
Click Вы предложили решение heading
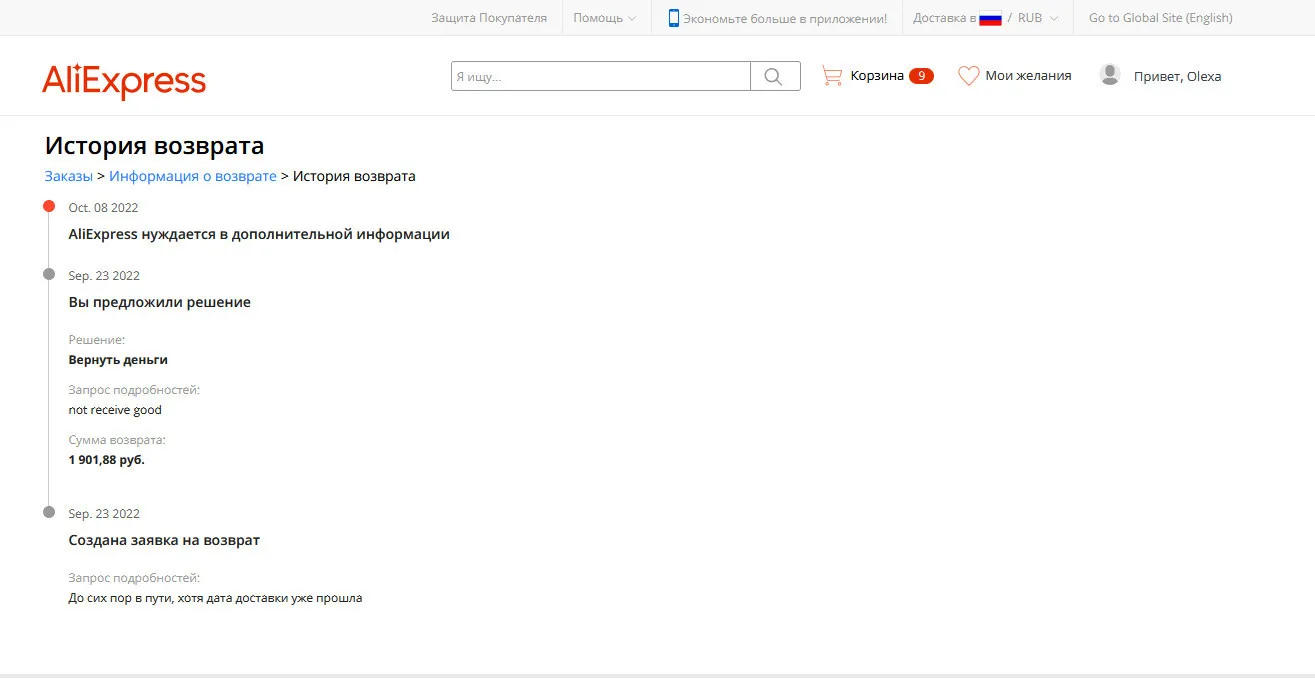(159, 302)
